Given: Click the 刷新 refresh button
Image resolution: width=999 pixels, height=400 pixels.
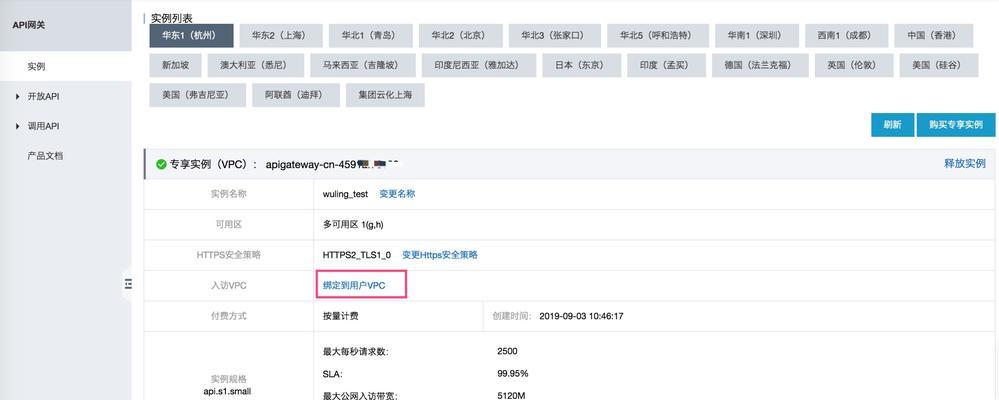Looking at the screenshot, I should (x=892, y=125).
